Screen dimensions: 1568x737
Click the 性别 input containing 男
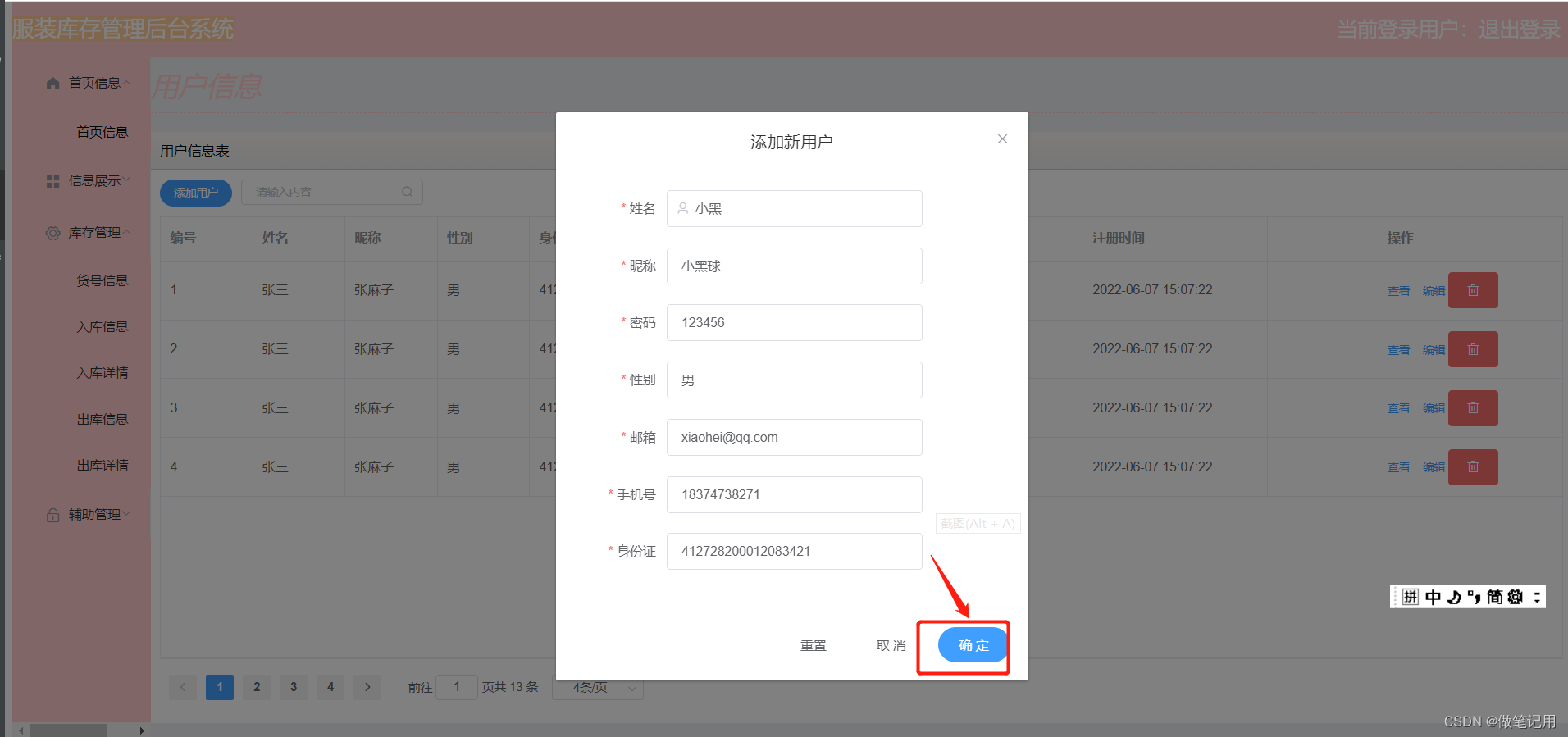coord(795,380)
